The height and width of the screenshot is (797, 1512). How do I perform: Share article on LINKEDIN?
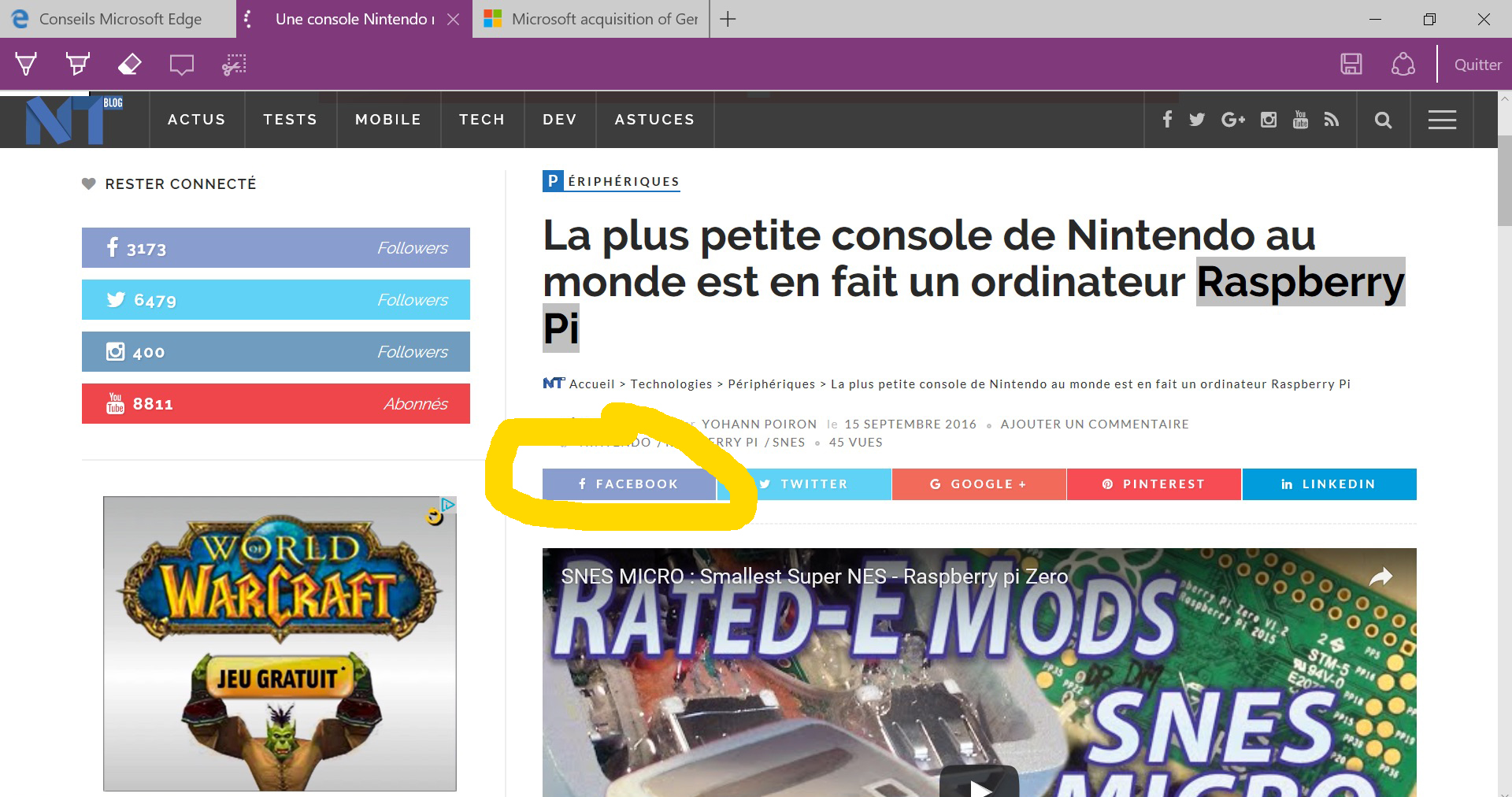click(x=1329, y=484)
